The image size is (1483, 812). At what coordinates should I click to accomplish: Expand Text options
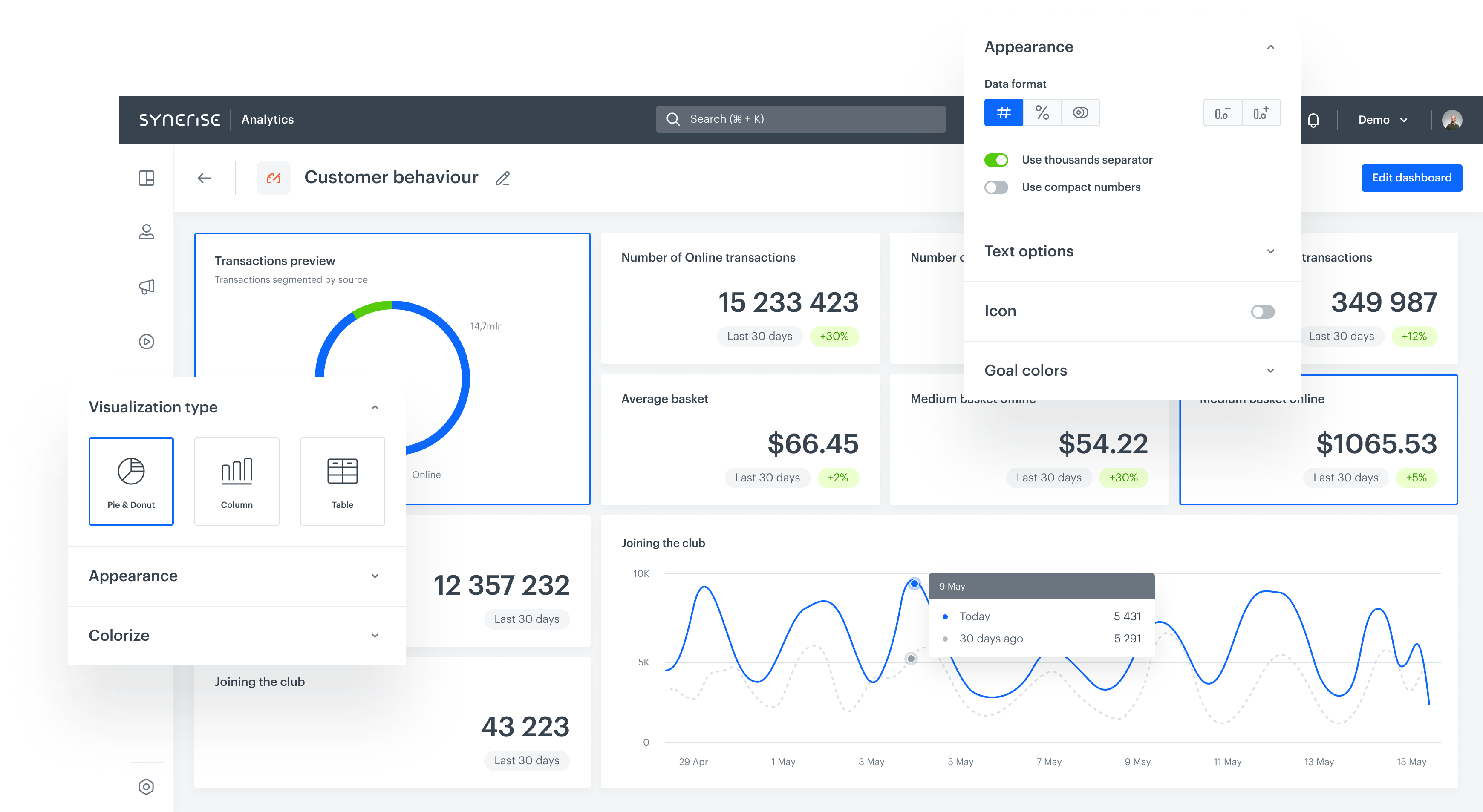1271,251
